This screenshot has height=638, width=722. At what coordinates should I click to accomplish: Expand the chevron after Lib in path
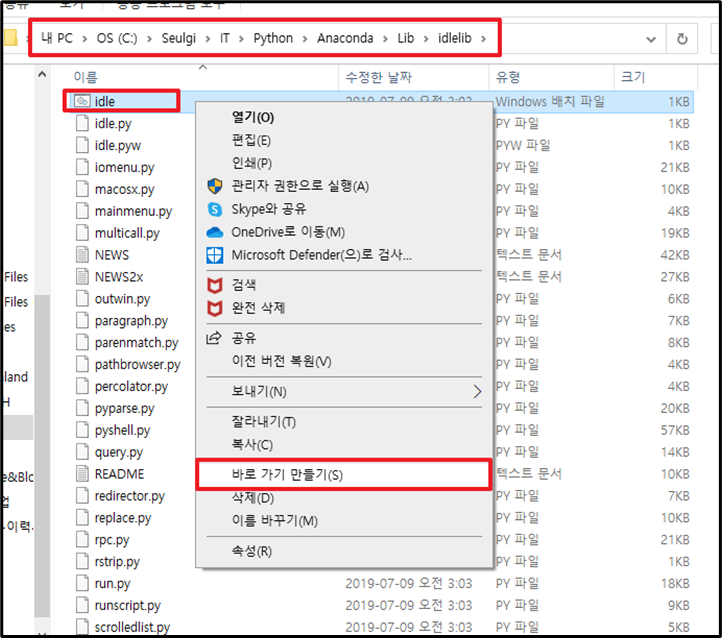(x=426, y=39)
